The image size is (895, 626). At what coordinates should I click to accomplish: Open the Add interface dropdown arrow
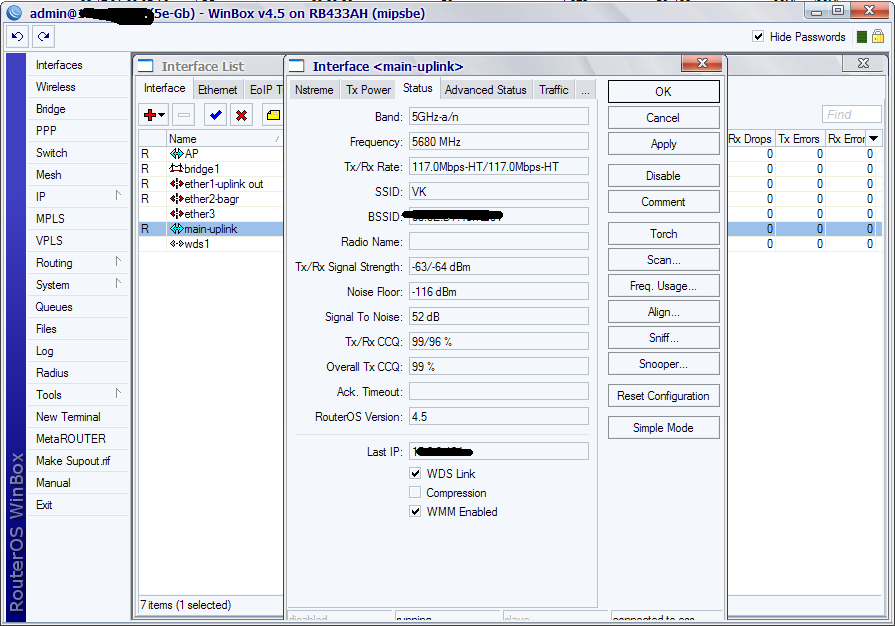(162, 115)
